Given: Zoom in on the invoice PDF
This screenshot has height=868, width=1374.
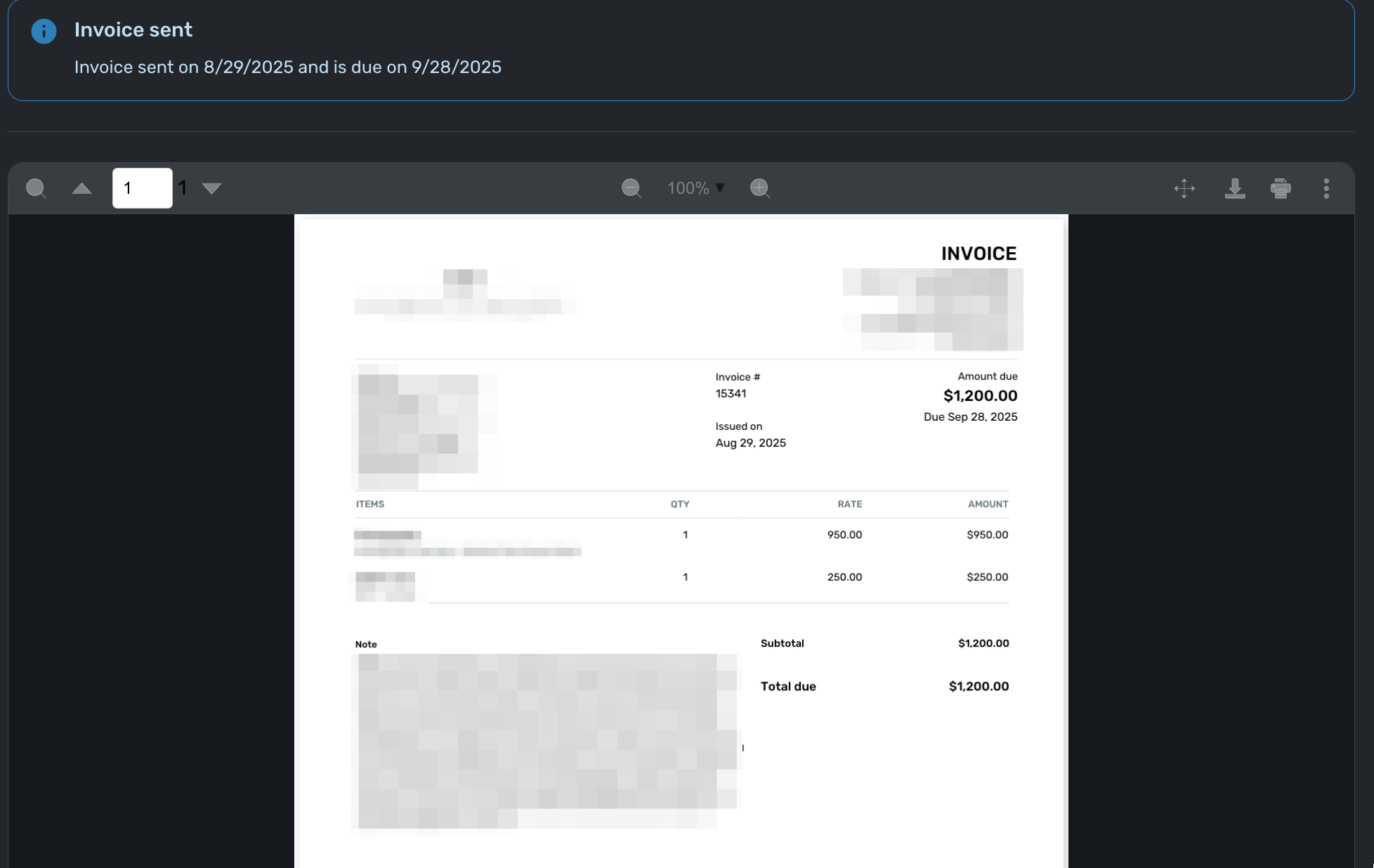Looking at the screenshot, I should [759, 188].
